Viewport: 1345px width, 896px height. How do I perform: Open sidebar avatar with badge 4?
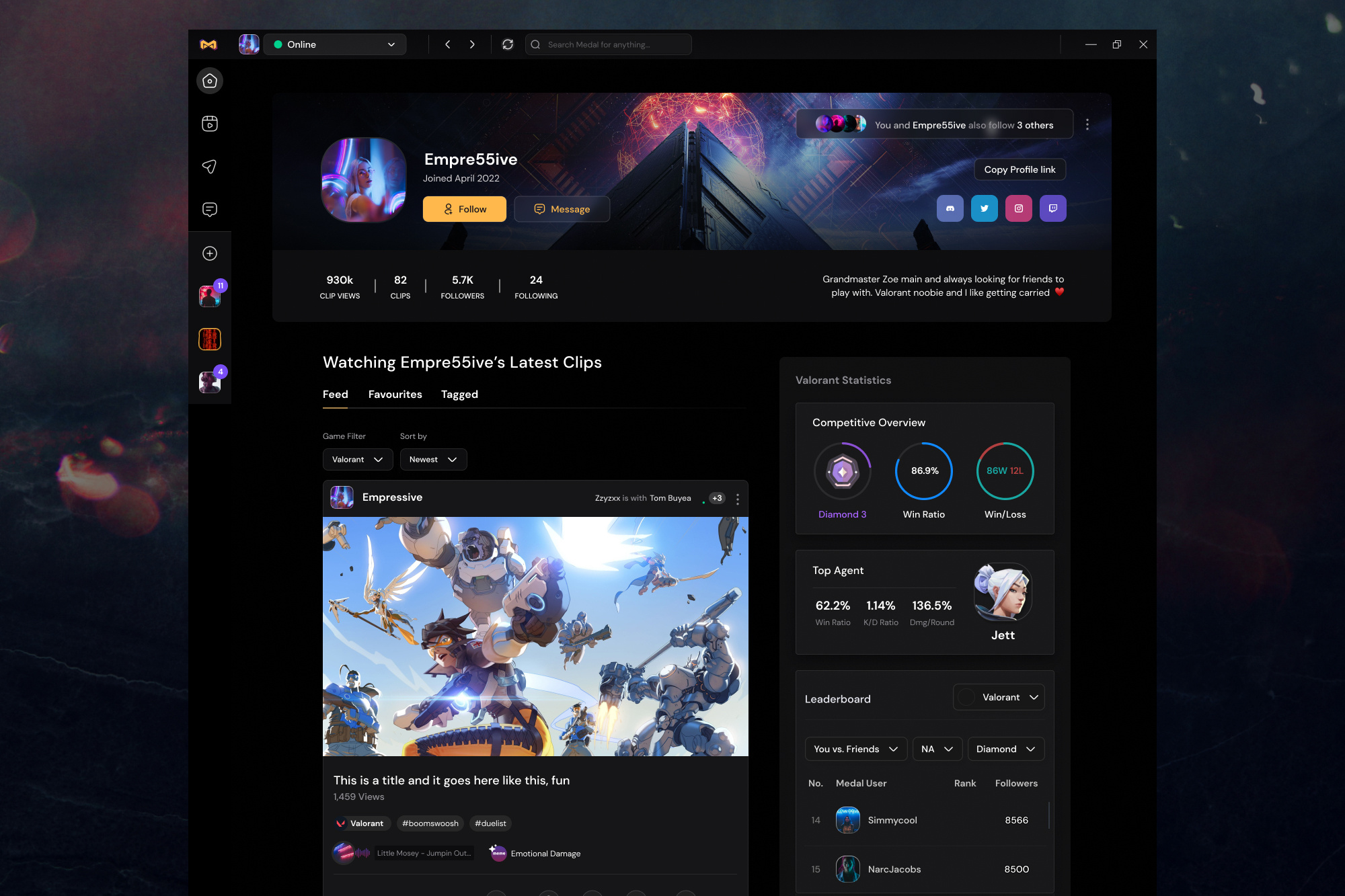(x=210, y=382)
